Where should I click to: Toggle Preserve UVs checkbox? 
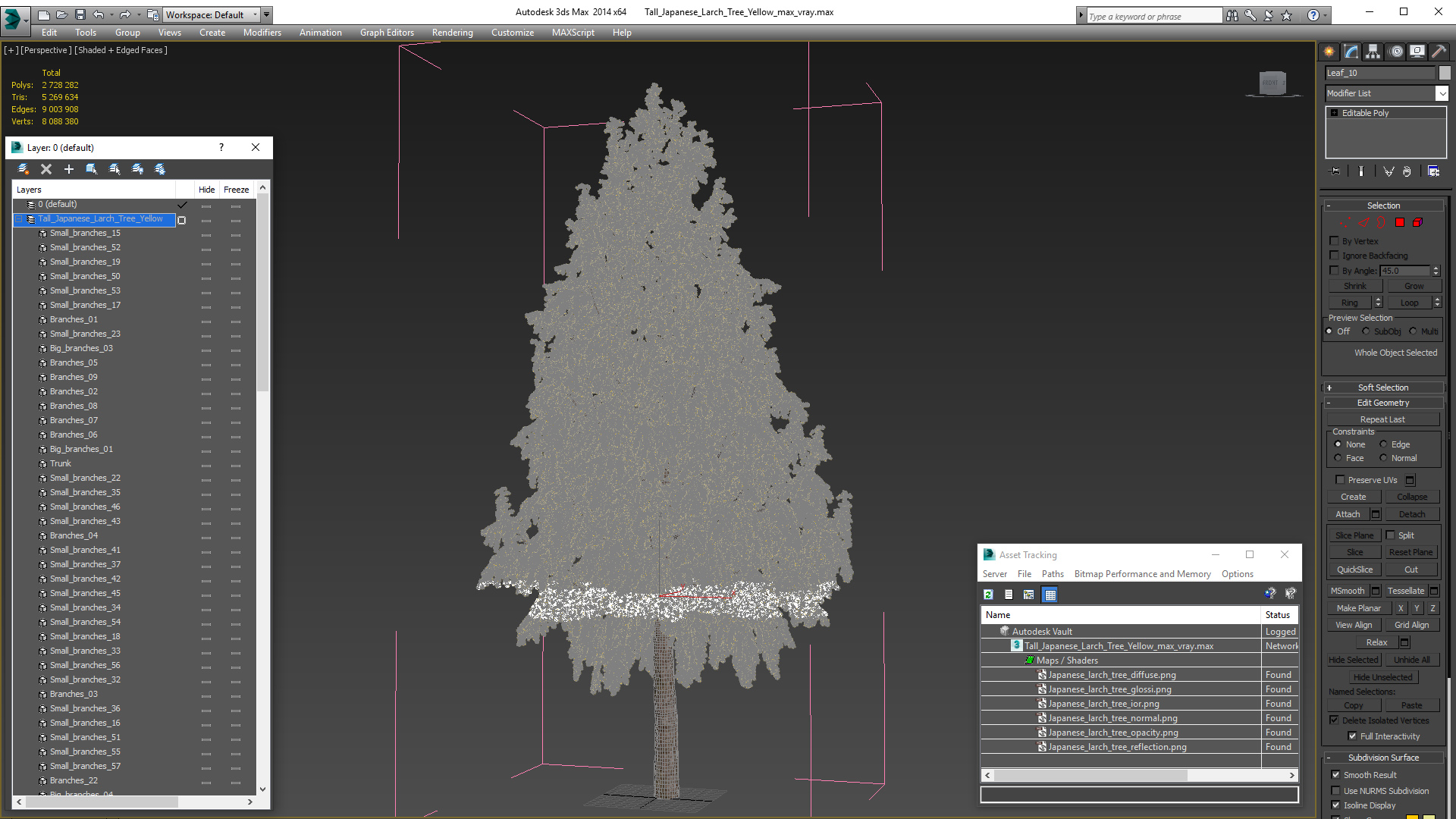(x=1340, y=480)
